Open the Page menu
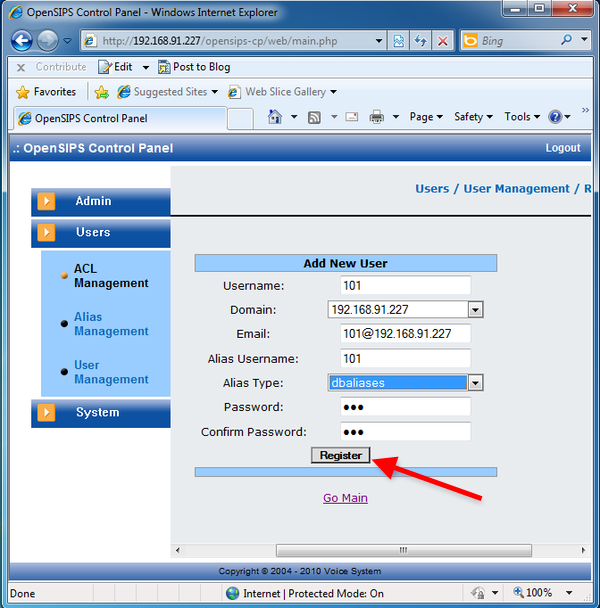This screenshot has height=608, width=600. 426,117
